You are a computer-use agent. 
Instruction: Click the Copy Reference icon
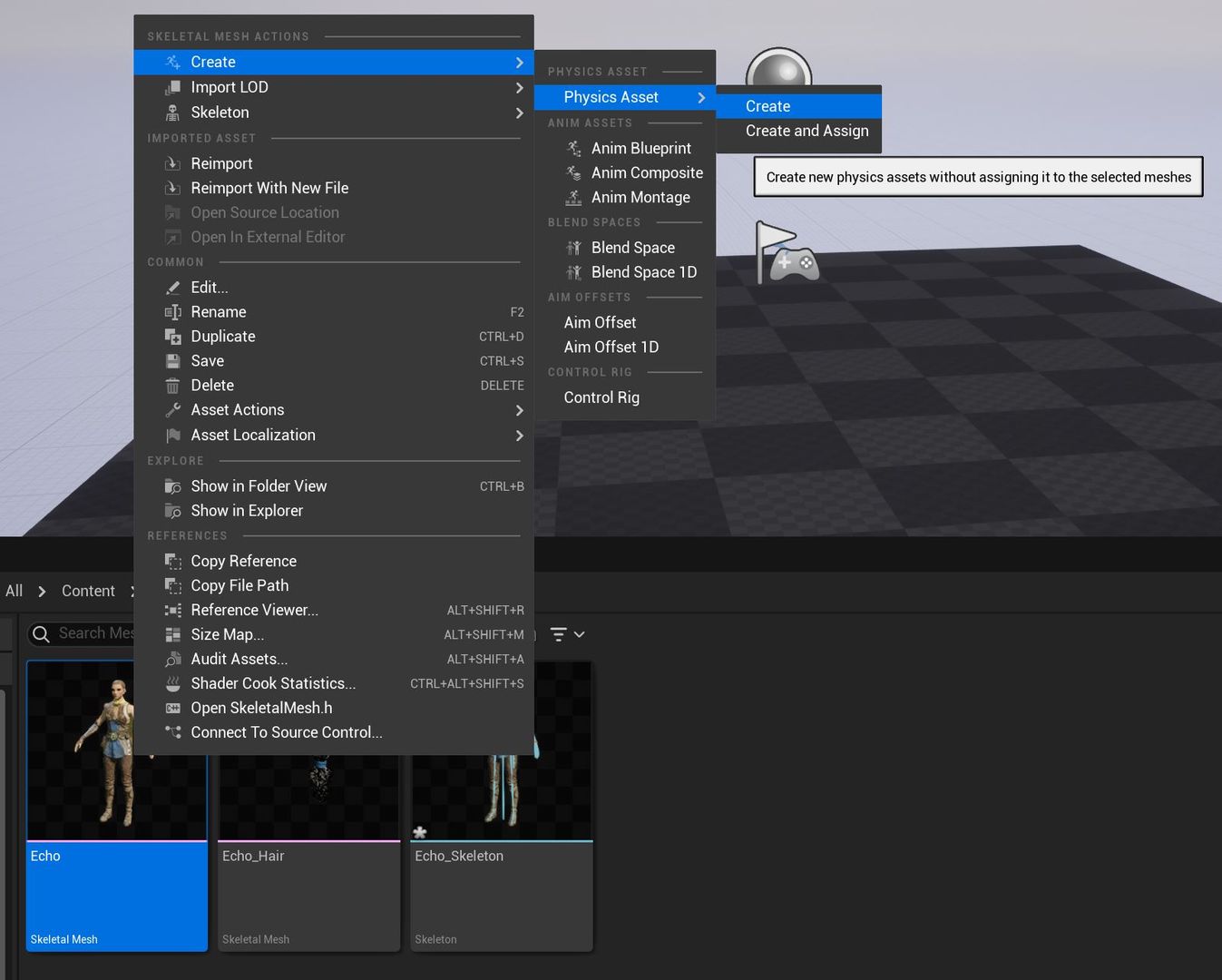tap(172, 561)
